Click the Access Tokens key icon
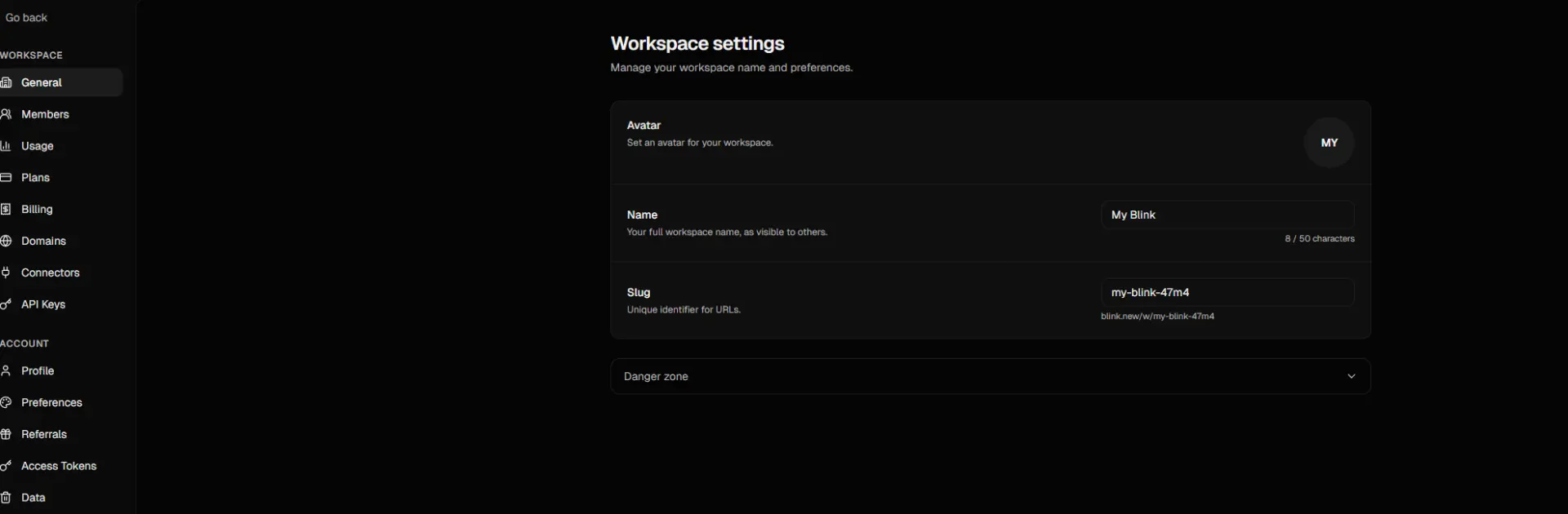 click(x=5, y=466)
